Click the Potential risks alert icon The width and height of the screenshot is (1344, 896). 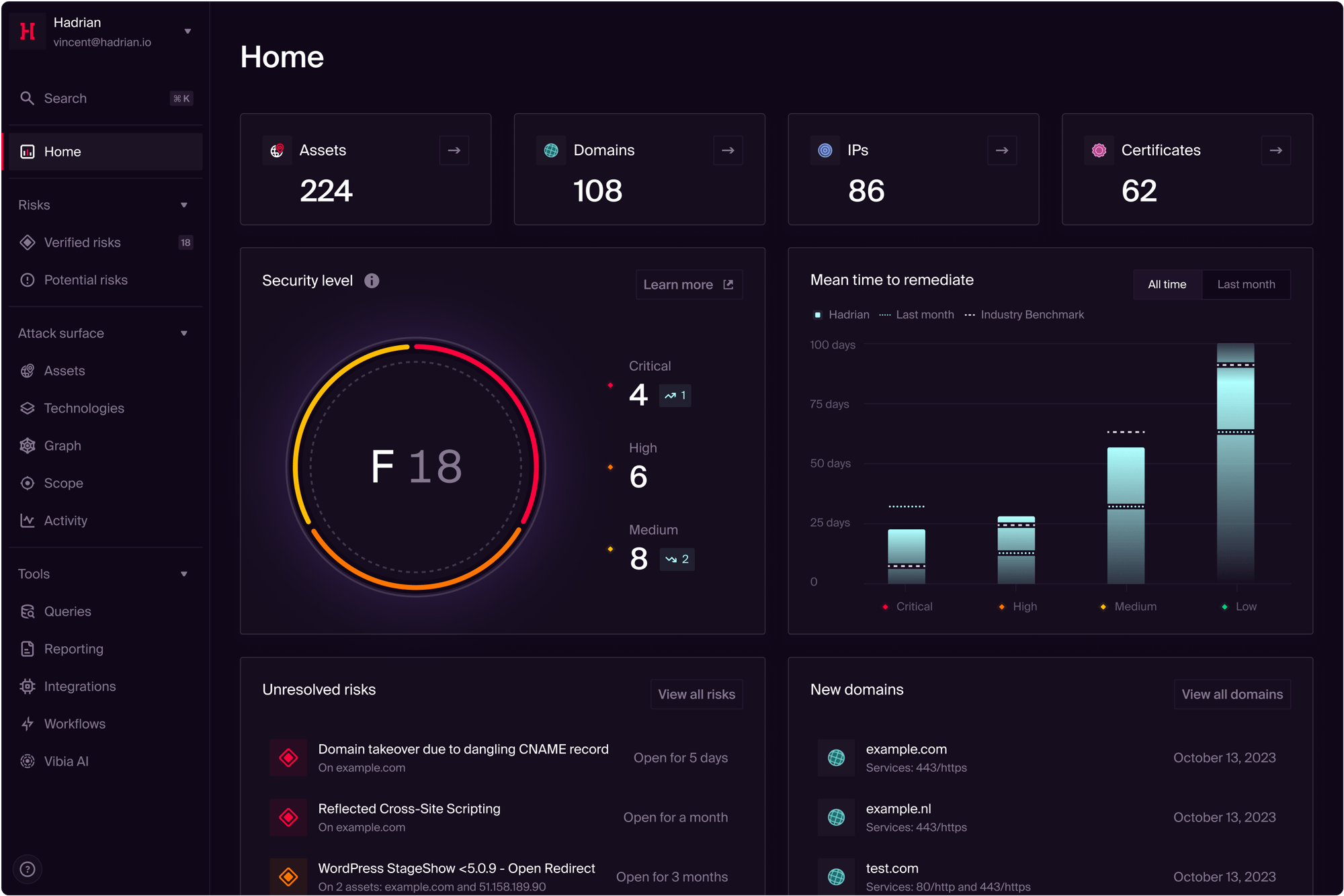pyautogui.click(x=28, y=280)
